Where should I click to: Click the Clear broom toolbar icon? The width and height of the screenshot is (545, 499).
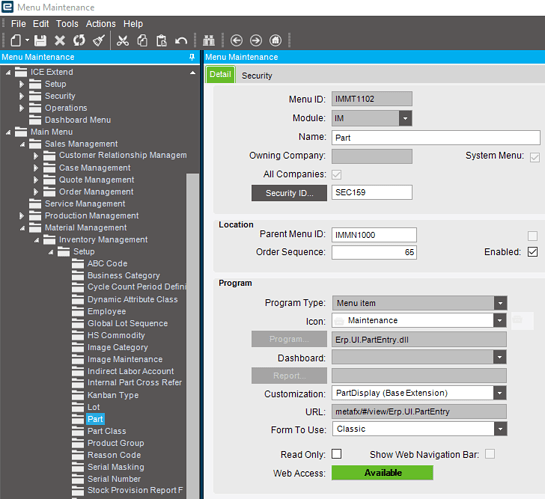[99, 41]
